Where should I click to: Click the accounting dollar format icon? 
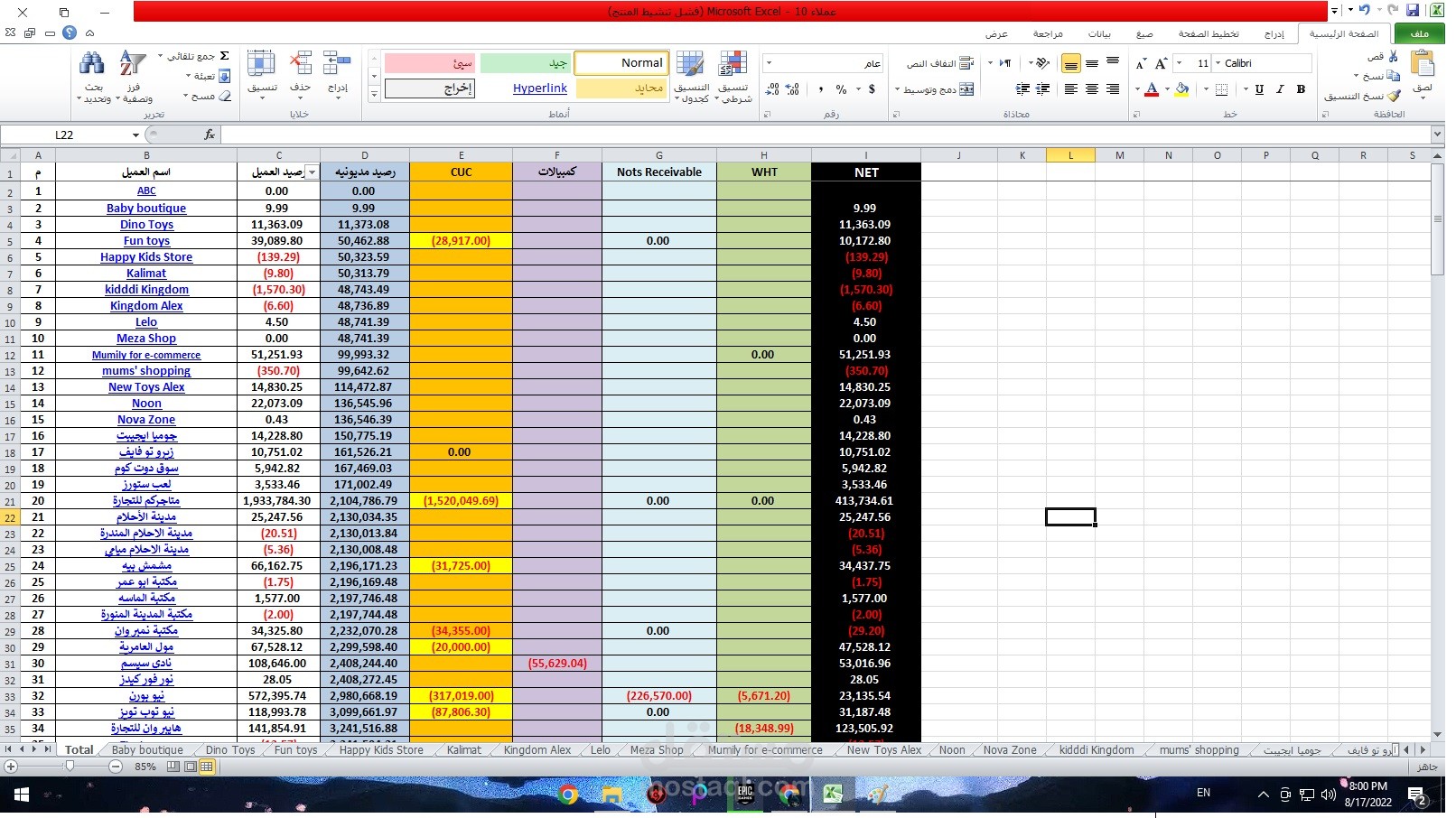coord(872,89)
